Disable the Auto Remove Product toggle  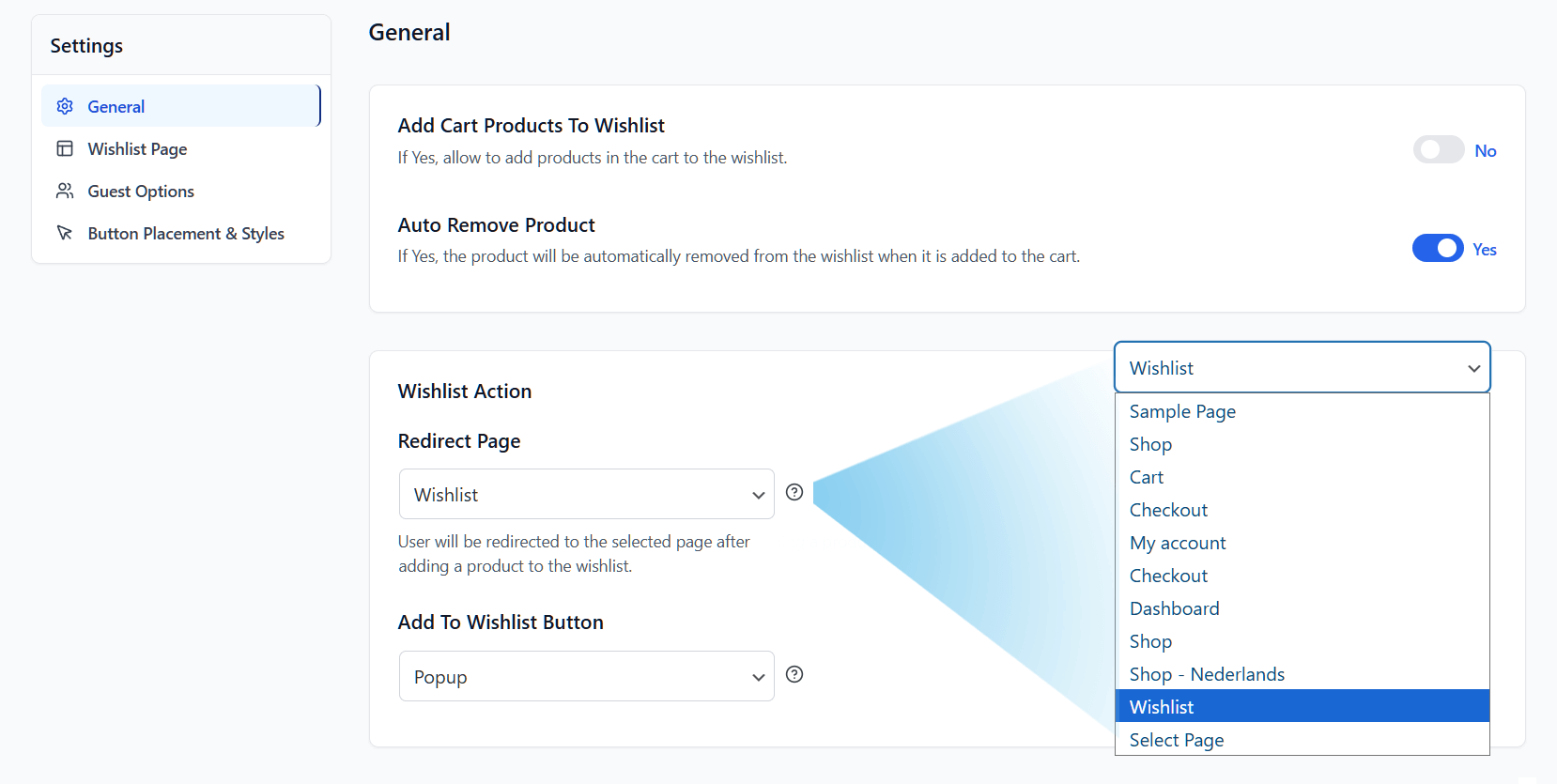[x=1438, y=249]
